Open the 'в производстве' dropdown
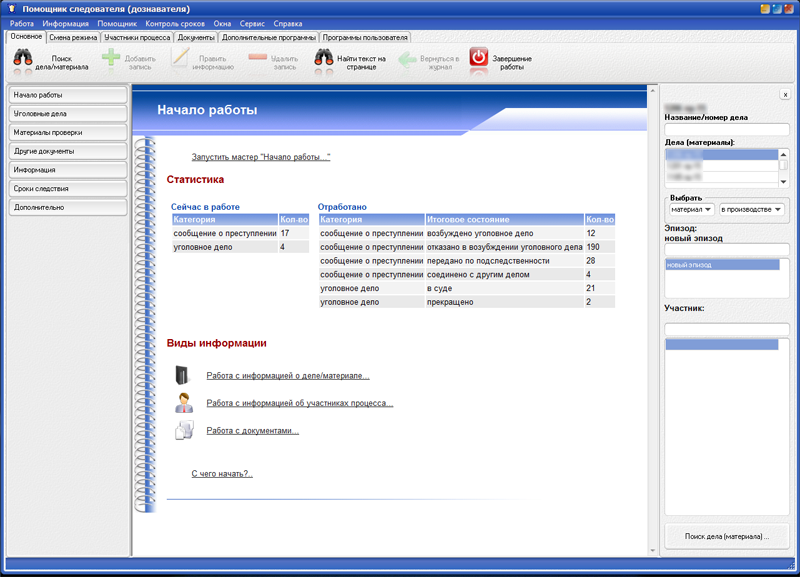Viewport: 800px width, 577px height. (x=751, y=209)
